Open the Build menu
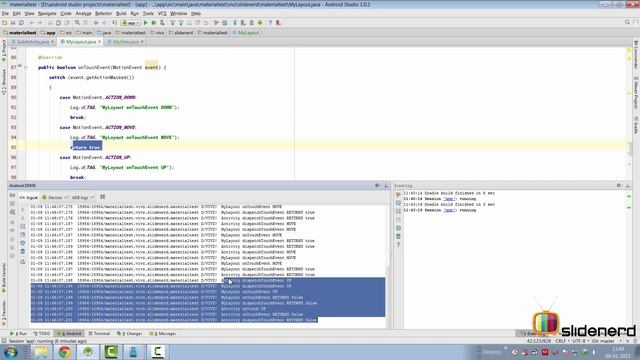Viewport: 640px width, 360px height. [121, 13]
